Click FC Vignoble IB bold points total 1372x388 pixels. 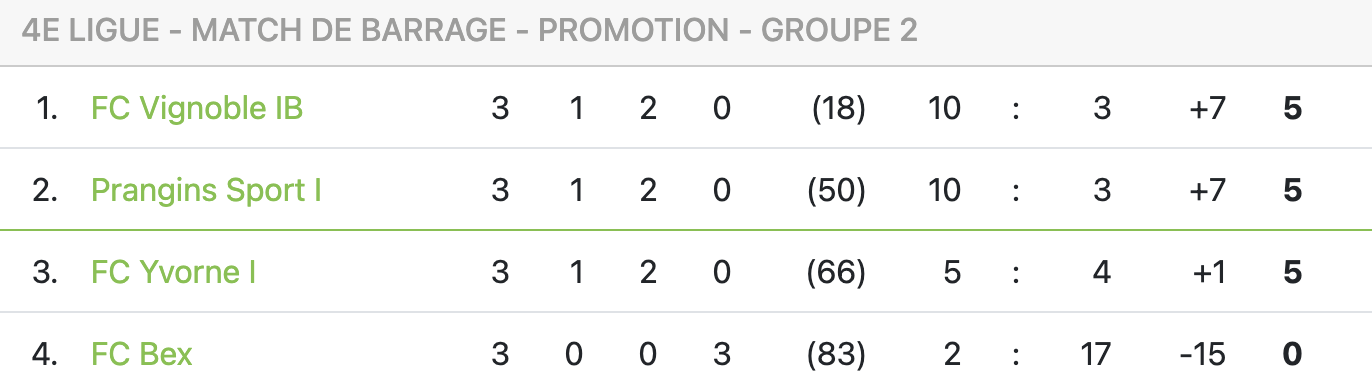[x=1292, y=108]
